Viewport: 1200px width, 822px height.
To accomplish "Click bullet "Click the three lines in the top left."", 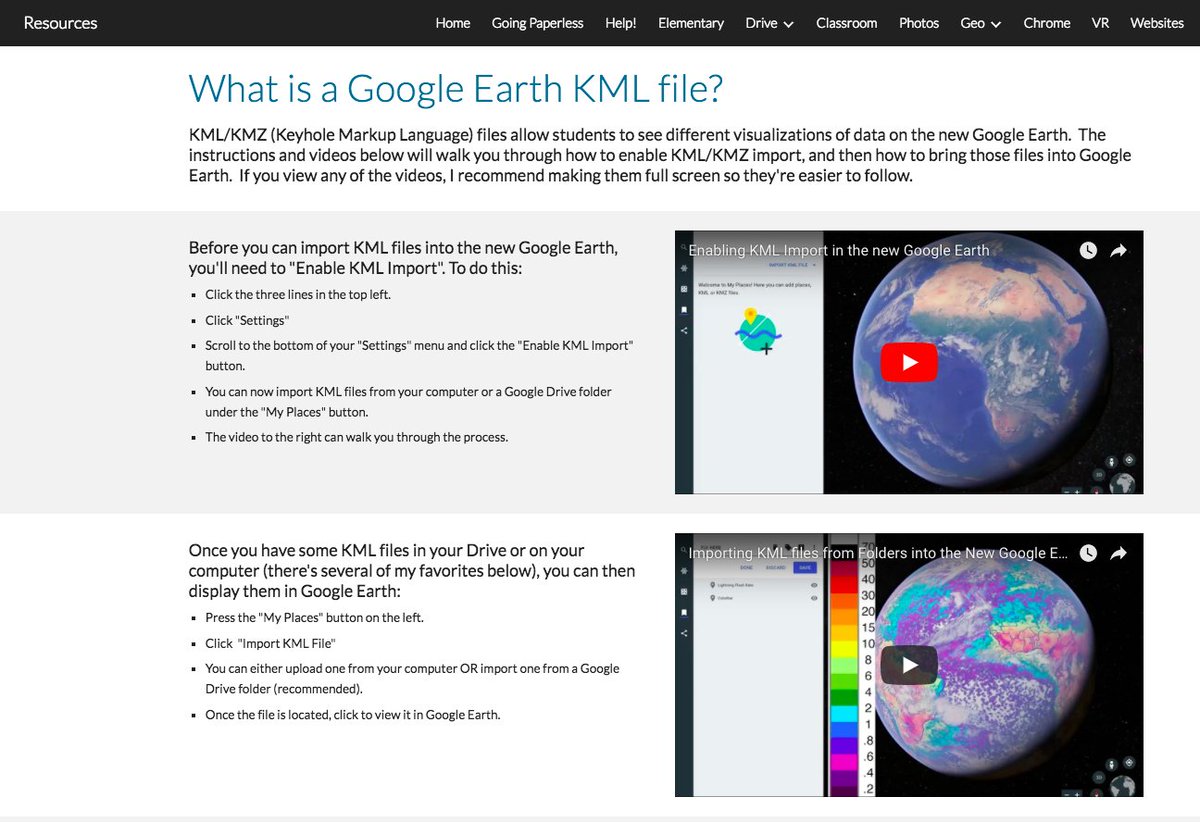I will 298,295.
